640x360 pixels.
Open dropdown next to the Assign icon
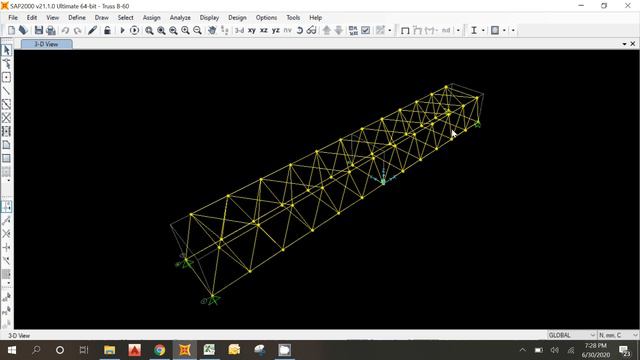[x=390, y=30]
